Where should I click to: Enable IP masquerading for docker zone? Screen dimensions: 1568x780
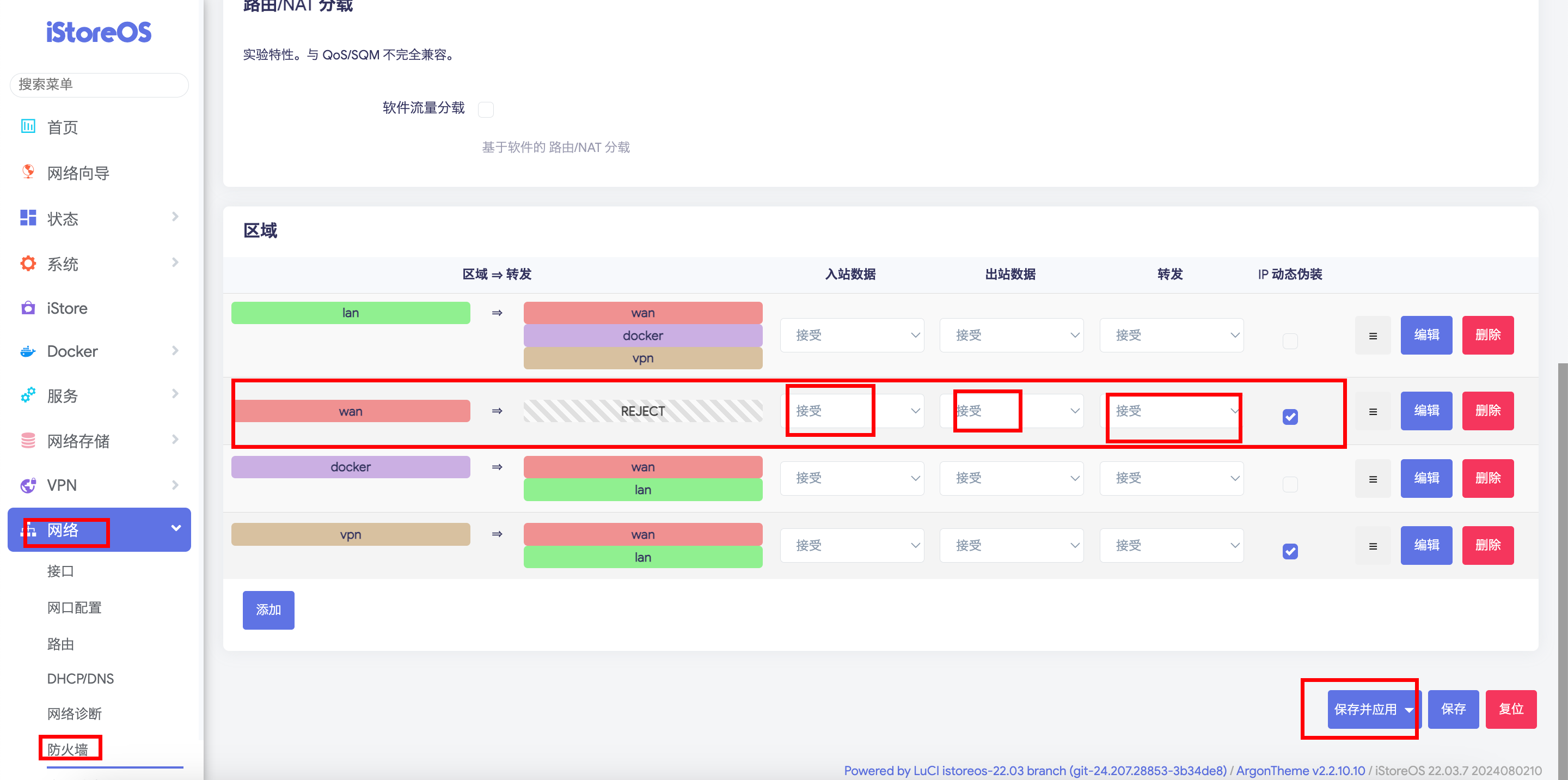[x=1289, y=485]
